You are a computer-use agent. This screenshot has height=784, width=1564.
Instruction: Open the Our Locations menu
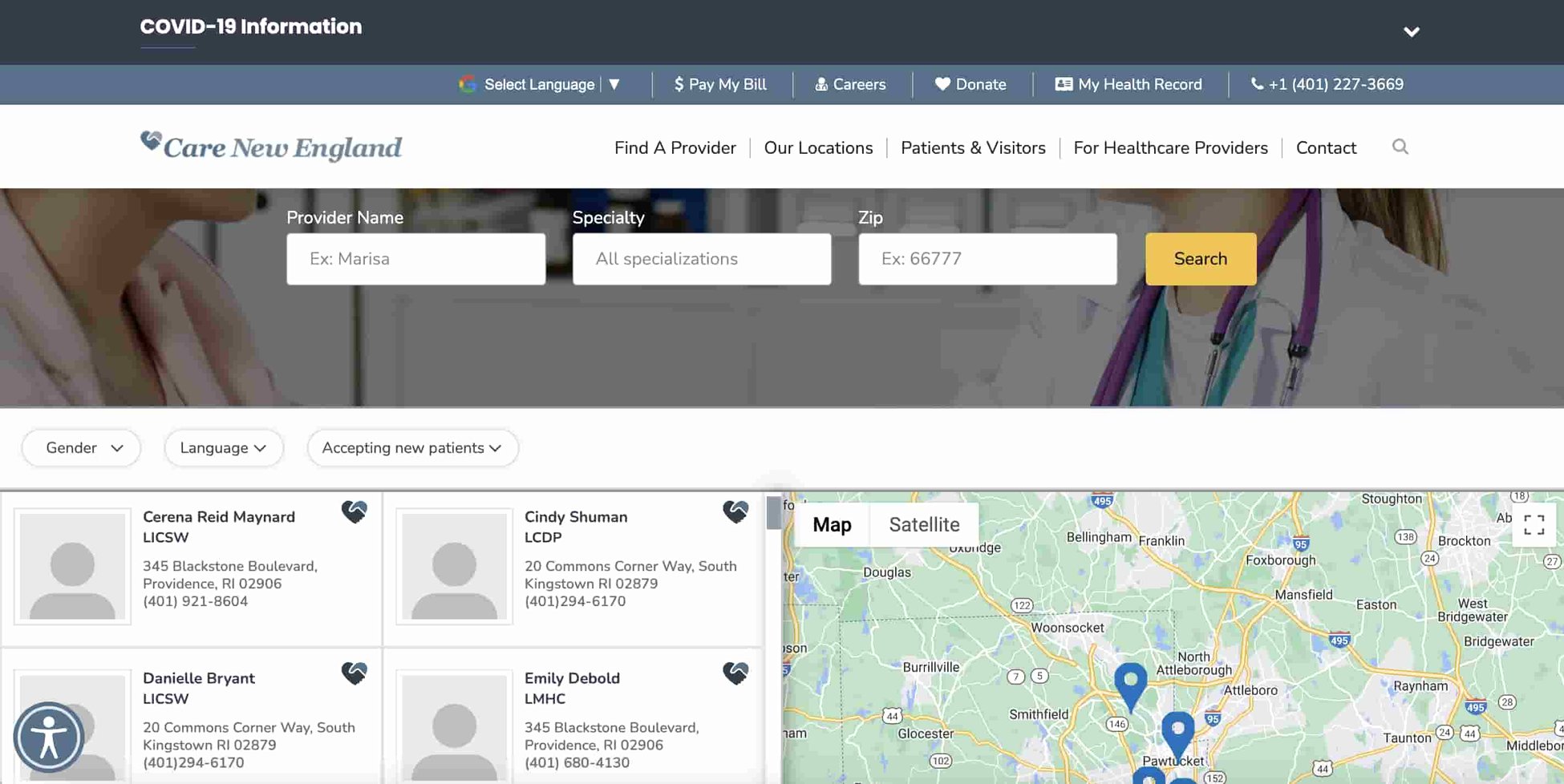tap(818, 148)
